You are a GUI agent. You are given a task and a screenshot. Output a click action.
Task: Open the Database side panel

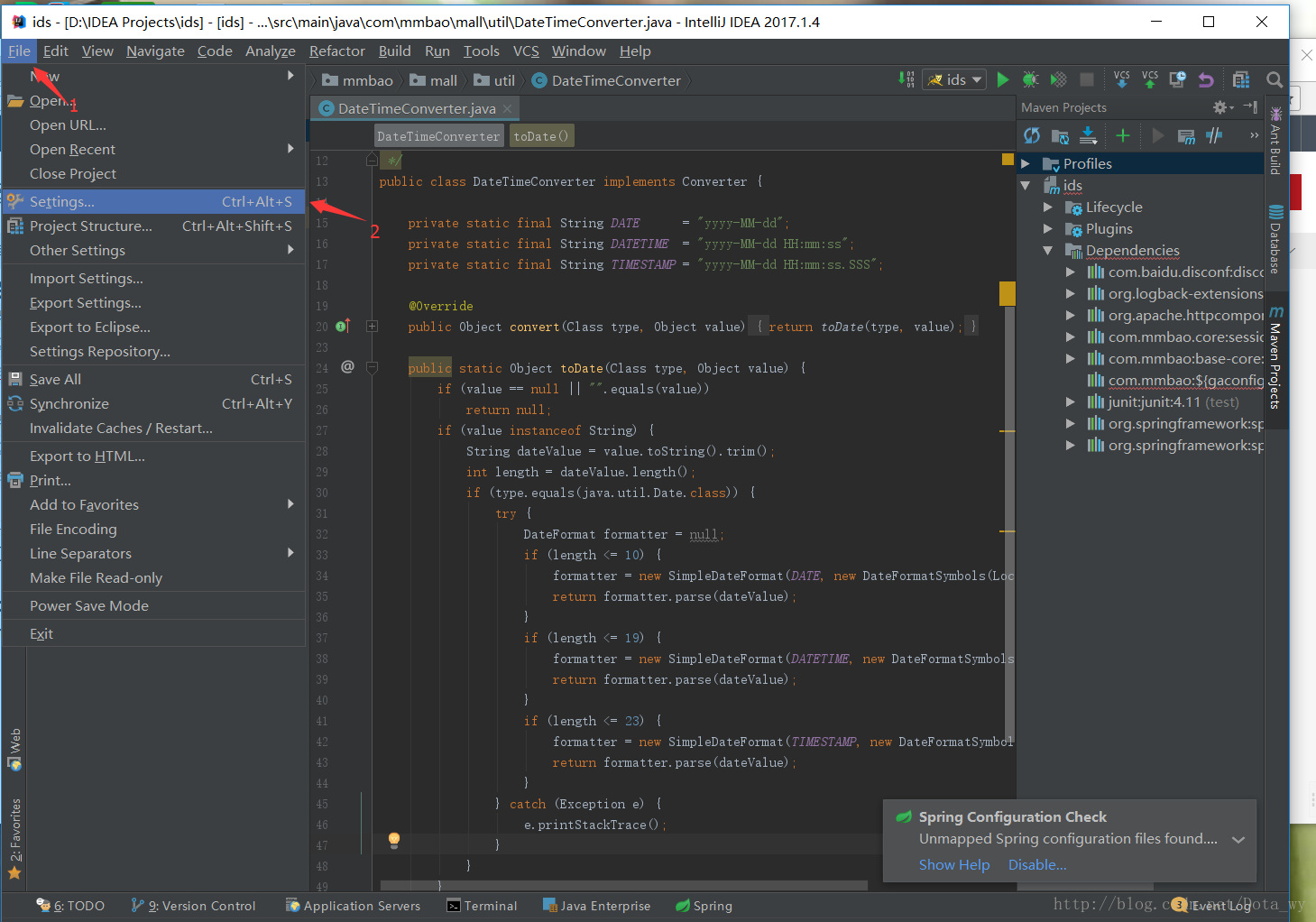1275,239
